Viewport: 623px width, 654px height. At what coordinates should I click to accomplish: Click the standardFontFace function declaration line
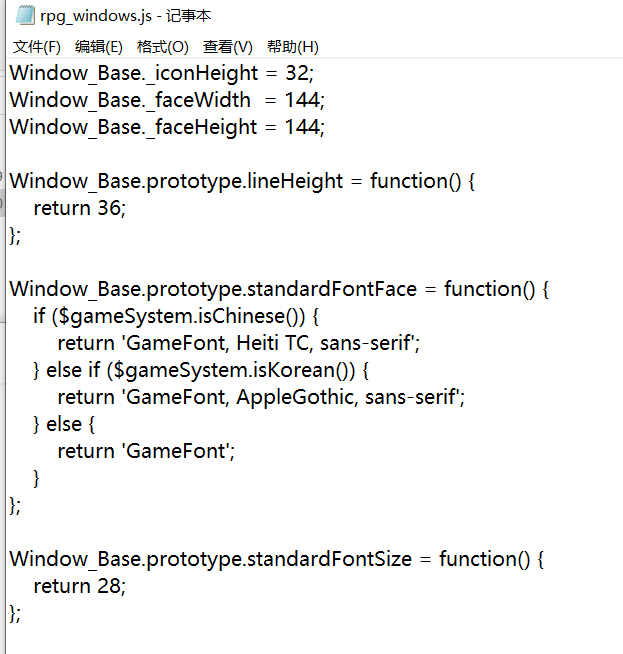pyautogui.click(x=279, y=289)
